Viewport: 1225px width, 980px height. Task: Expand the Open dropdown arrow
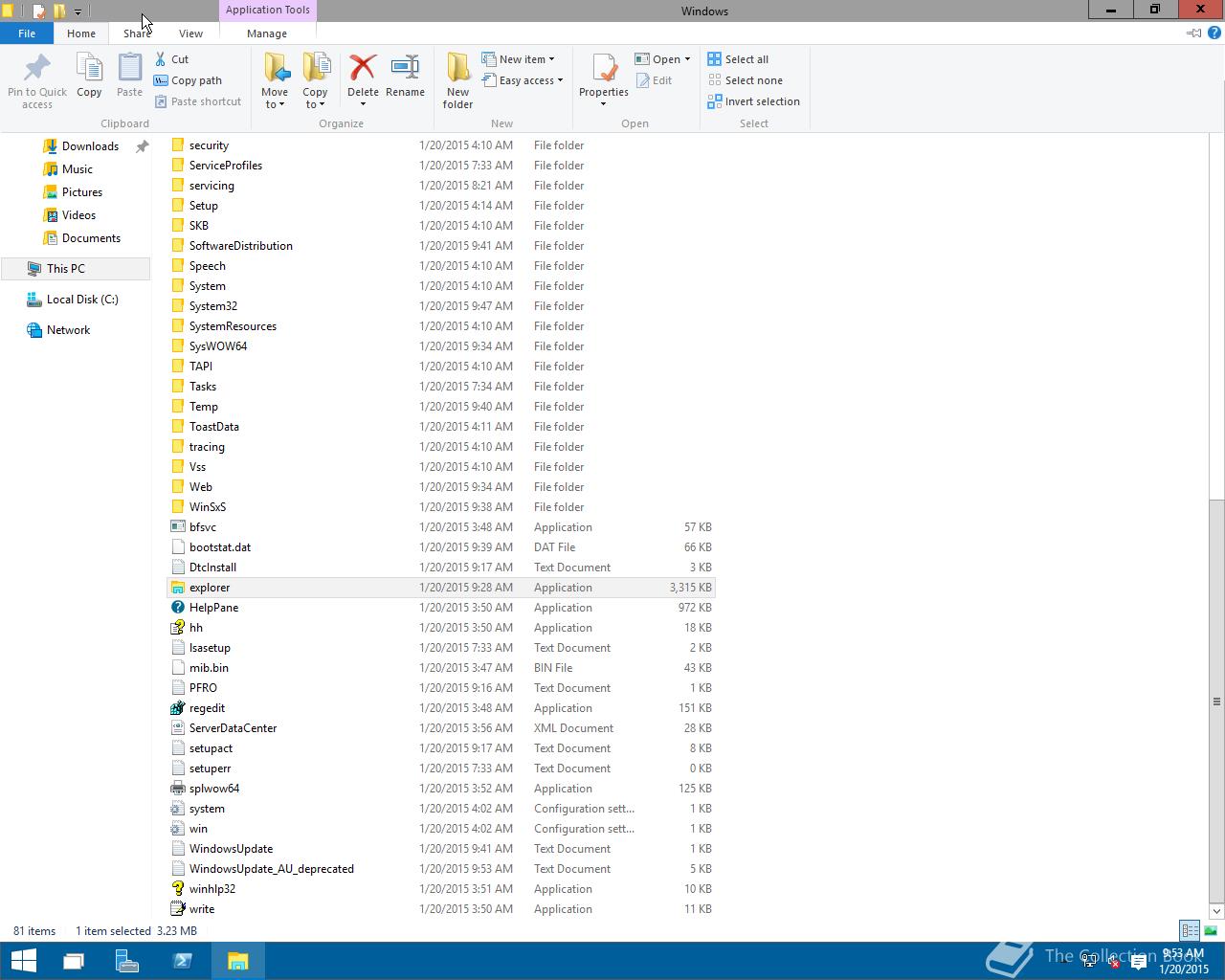[687, 59]
